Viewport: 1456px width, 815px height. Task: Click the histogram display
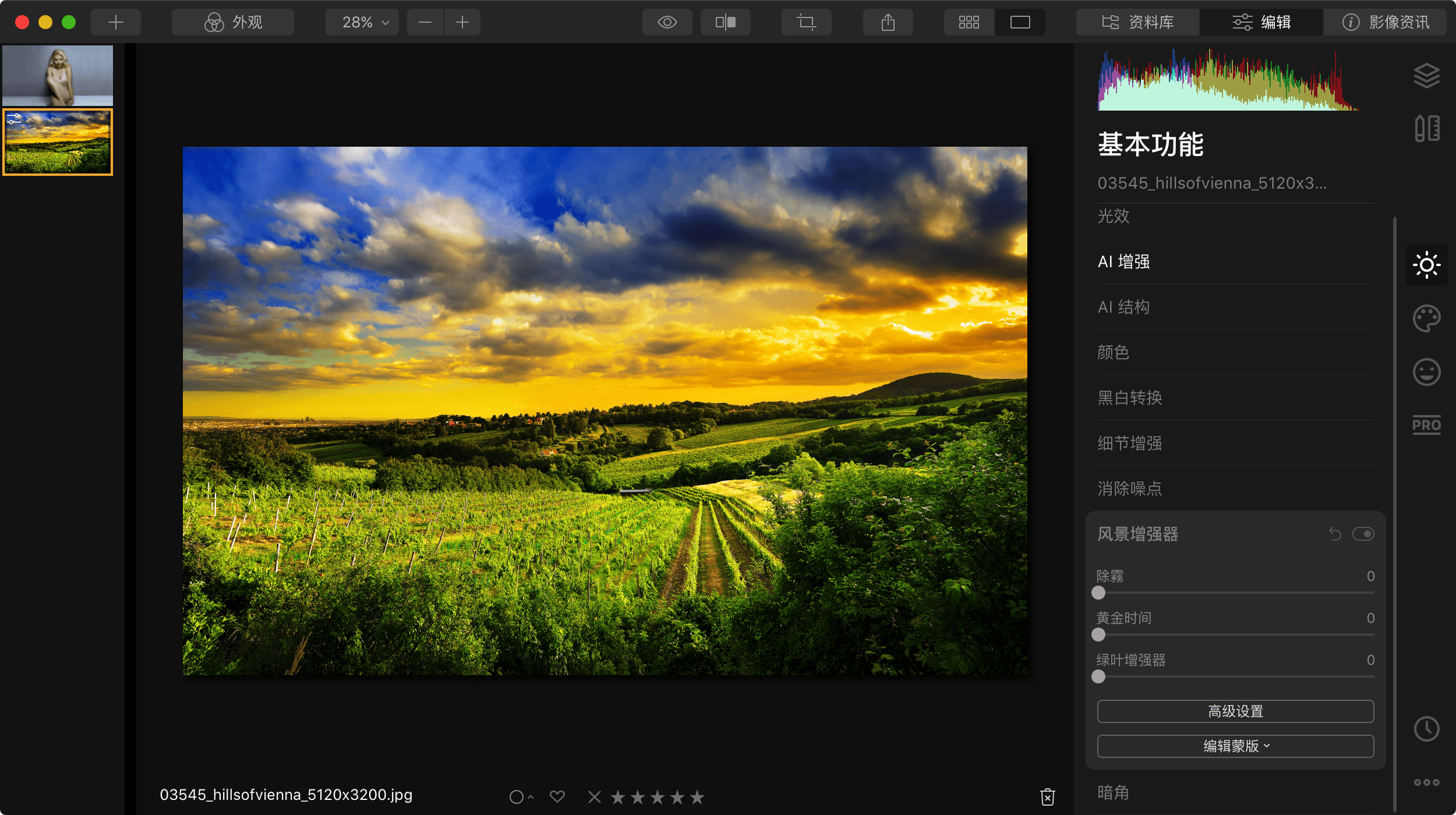click(x=1228, y=80)
